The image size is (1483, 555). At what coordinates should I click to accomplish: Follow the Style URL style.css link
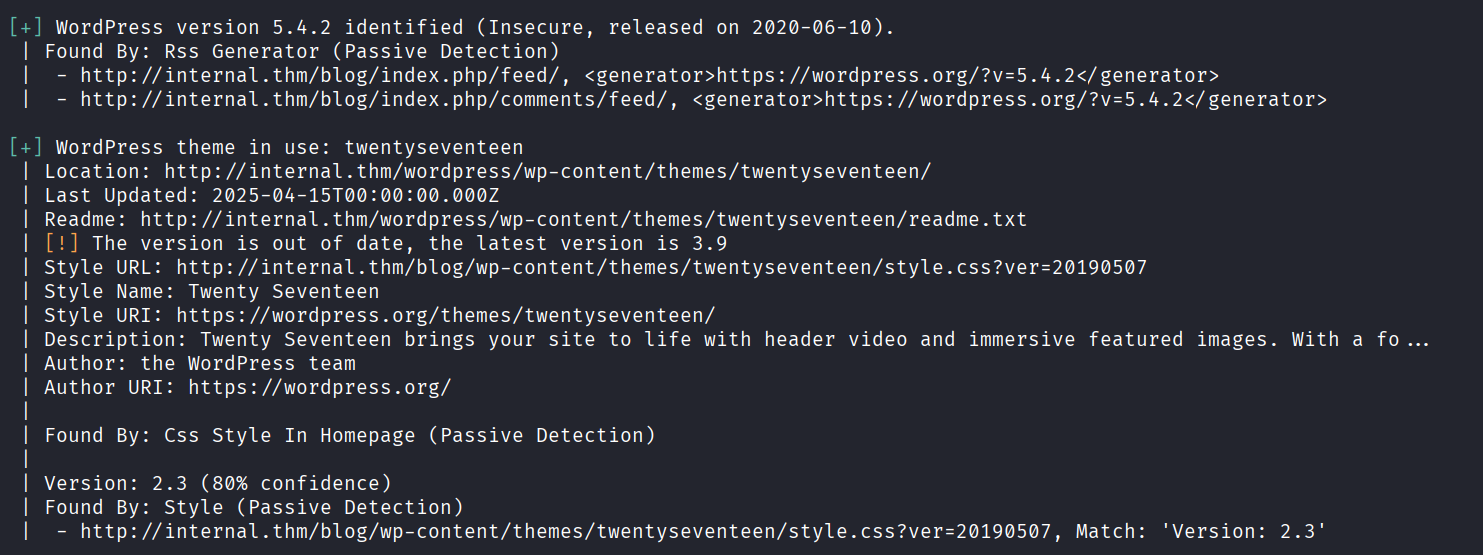pos(661,267)
